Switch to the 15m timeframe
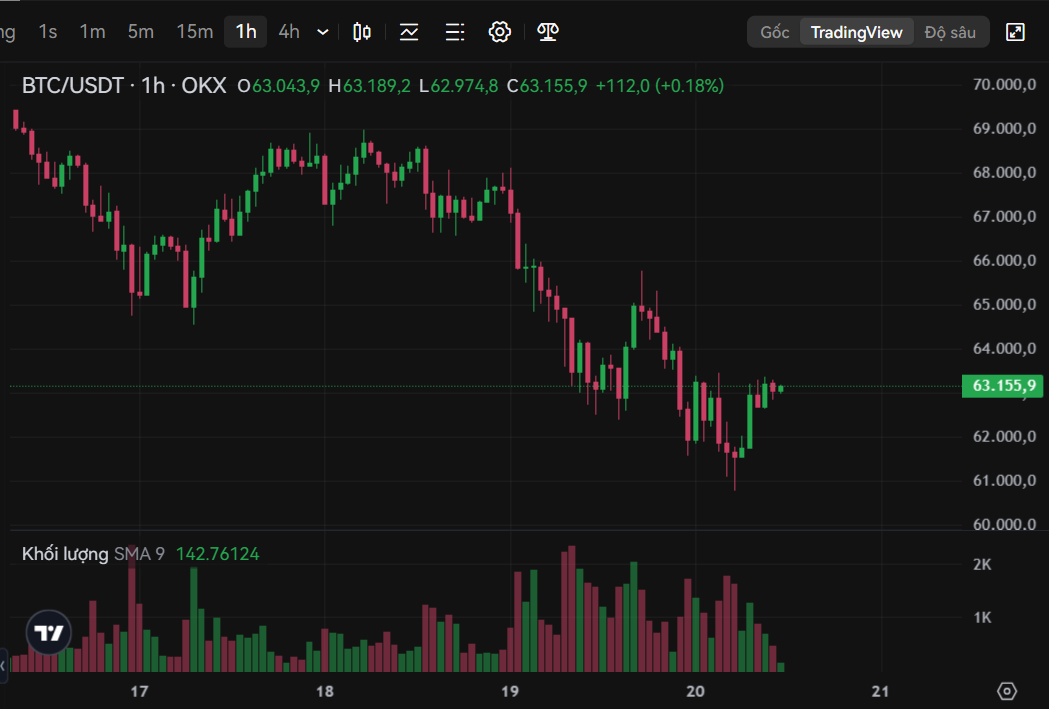Viewport: 1049px width, 709px height. [195, 31]
